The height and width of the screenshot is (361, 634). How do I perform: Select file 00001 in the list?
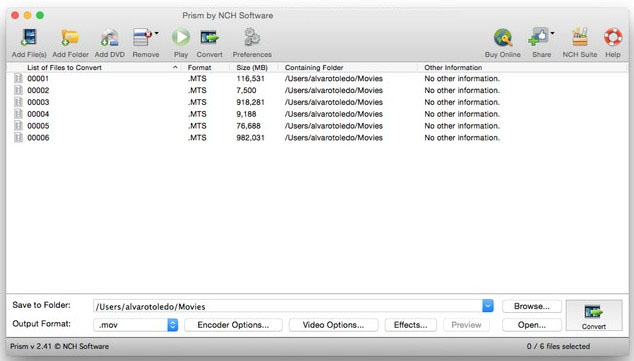click(38, 78)
